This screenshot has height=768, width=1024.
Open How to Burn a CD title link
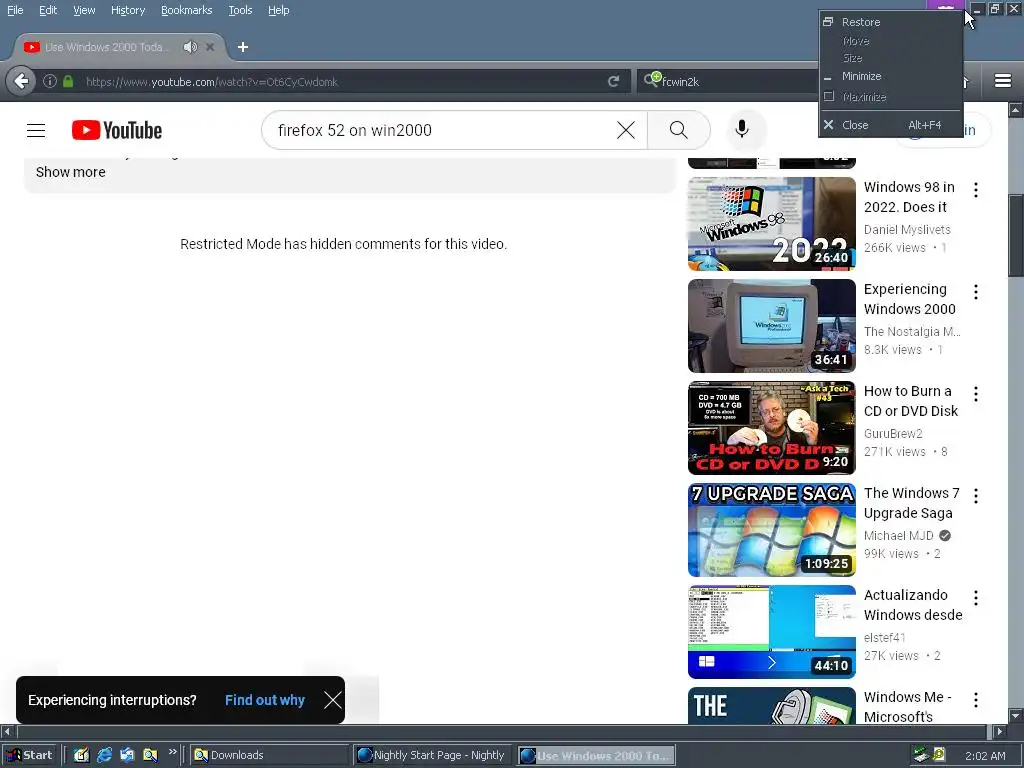click(911, 400)
